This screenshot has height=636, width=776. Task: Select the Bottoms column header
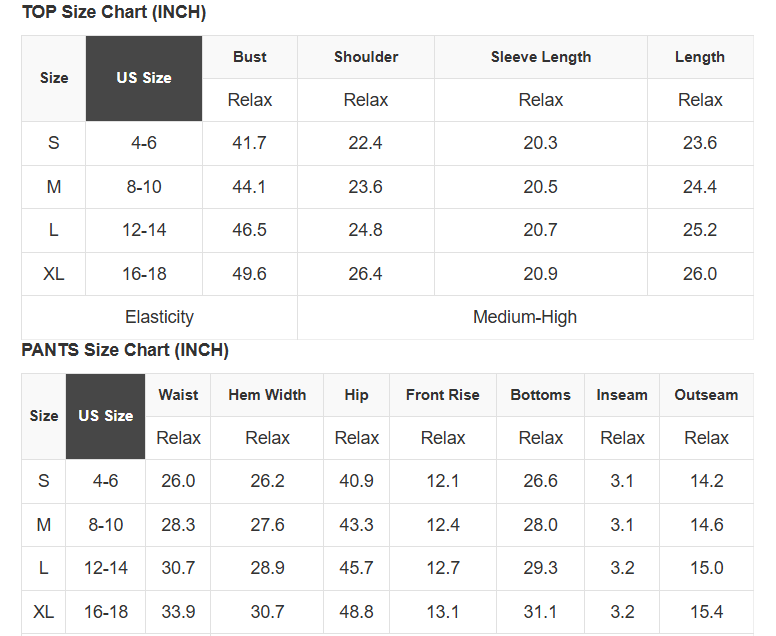click(541, 395)
